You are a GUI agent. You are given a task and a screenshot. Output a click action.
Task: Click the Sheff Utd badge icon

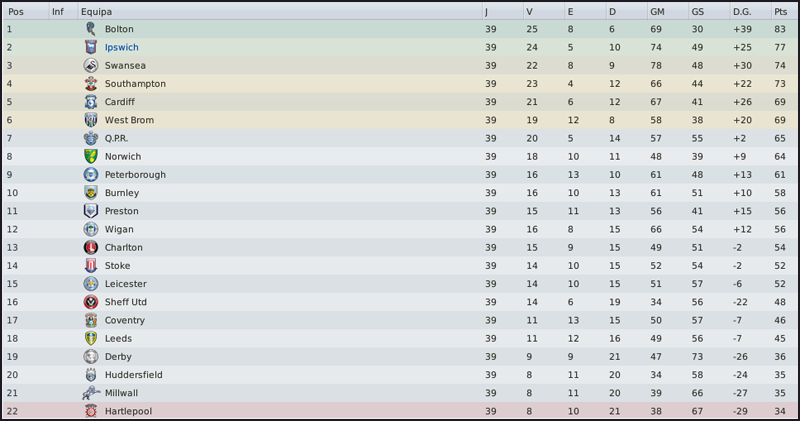click(91, 302)
